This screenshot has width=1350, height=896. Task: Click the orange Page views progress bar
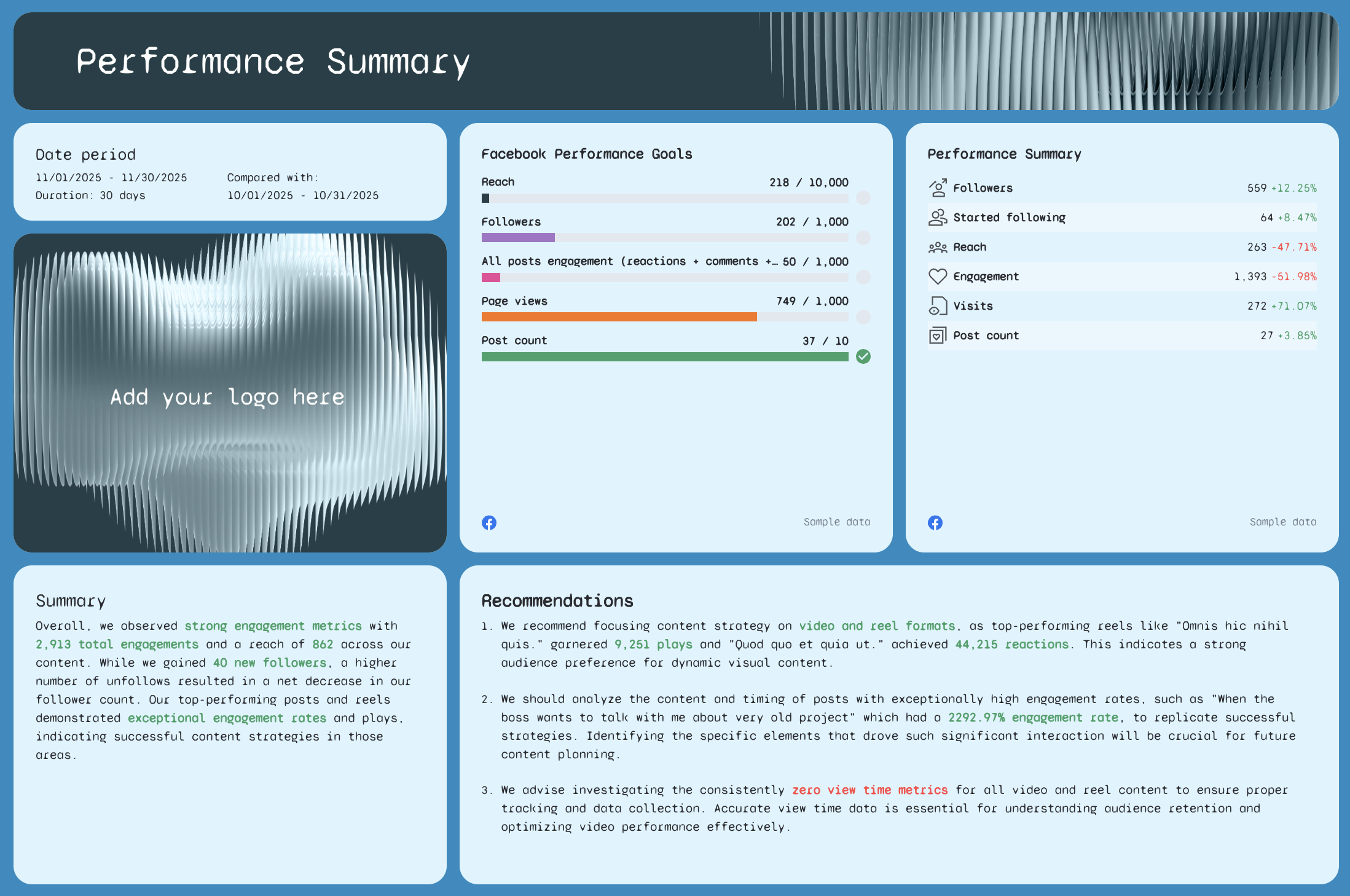(x=619, y=317)
